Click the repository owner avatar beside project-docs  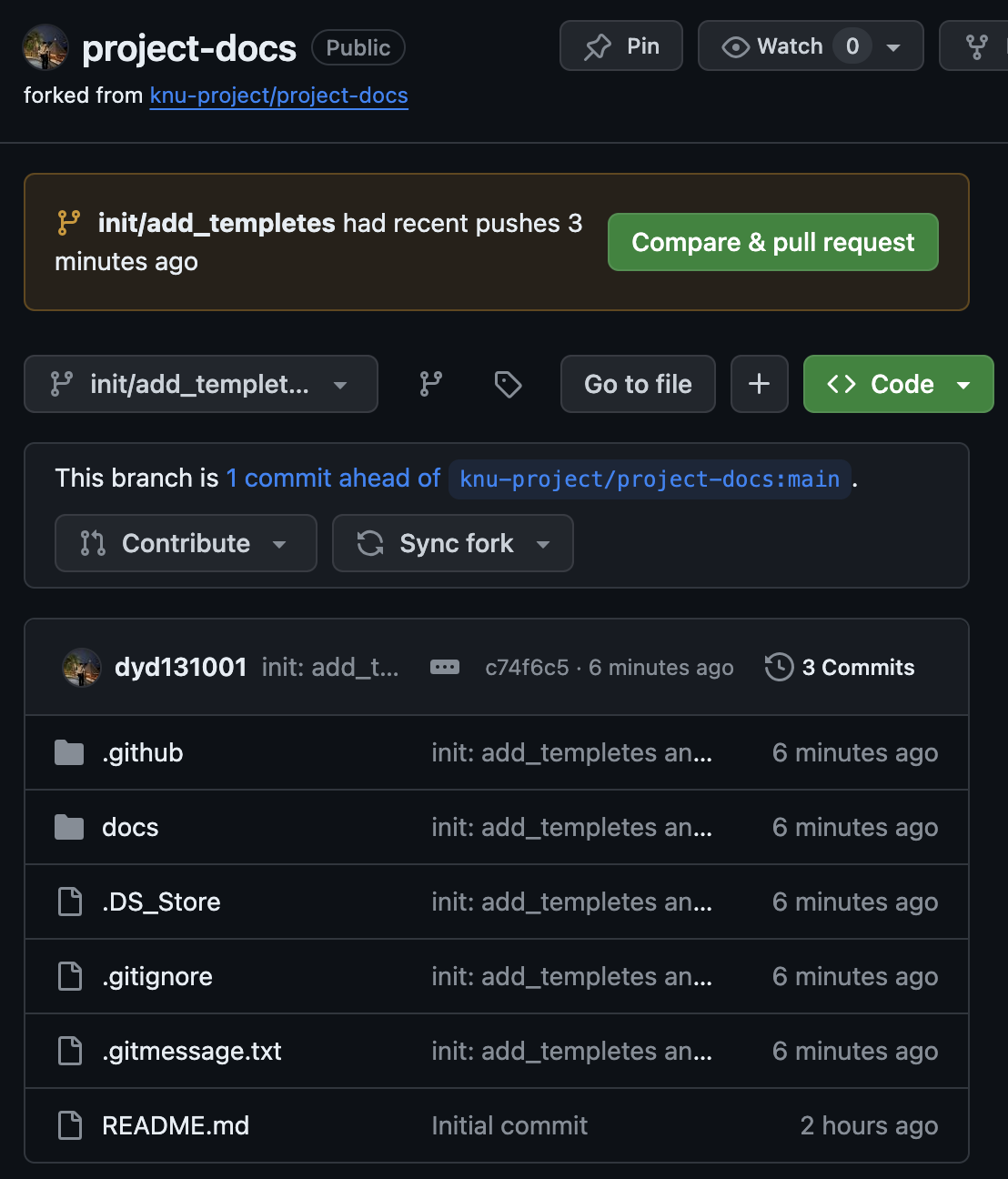pos(45,47)
